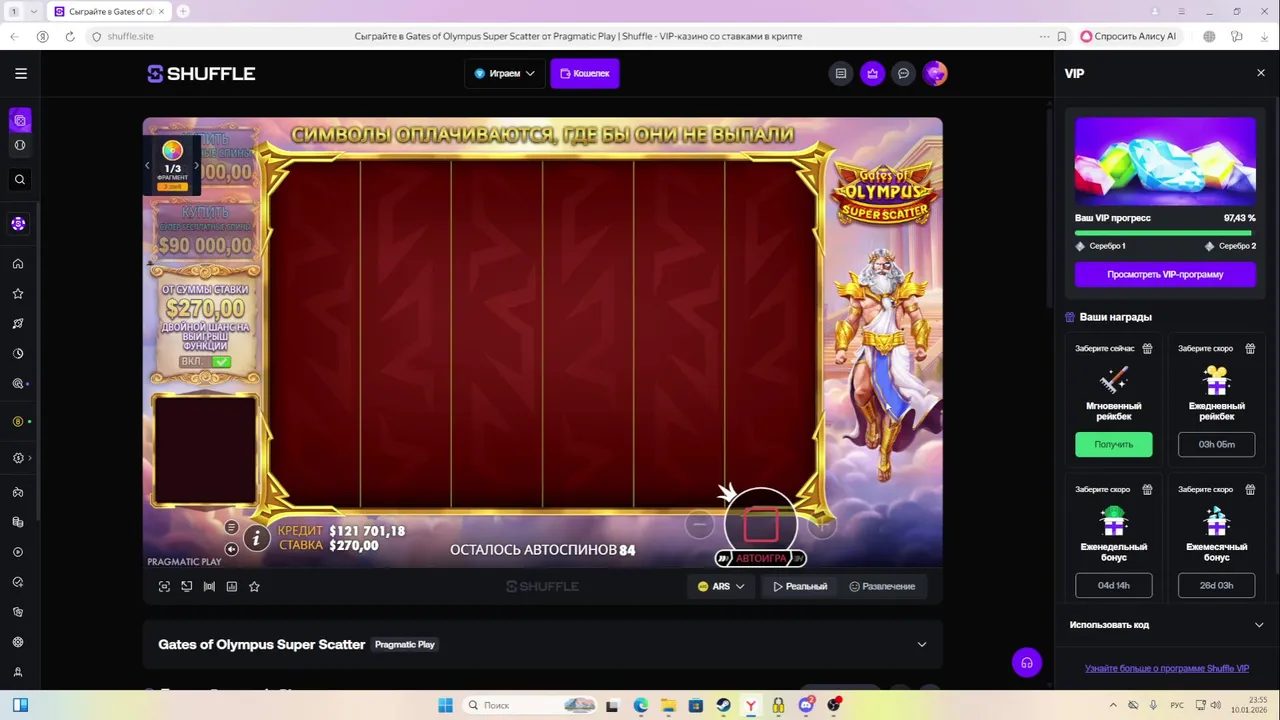Decrease bet with the minus button
The height and width of the screenshot is (720, 1280).
click(700, 524)
